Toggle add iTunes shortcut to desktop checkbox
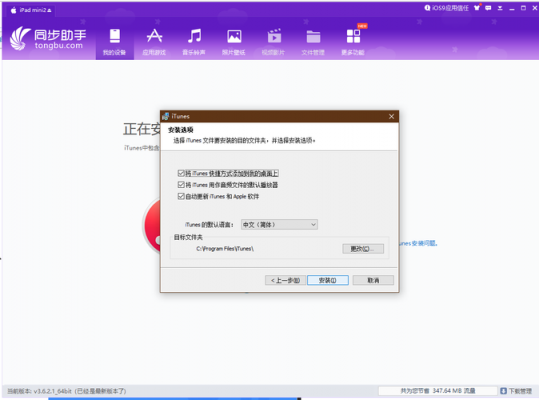The height and width of the screenshot is (400, 539). (181, 173)
